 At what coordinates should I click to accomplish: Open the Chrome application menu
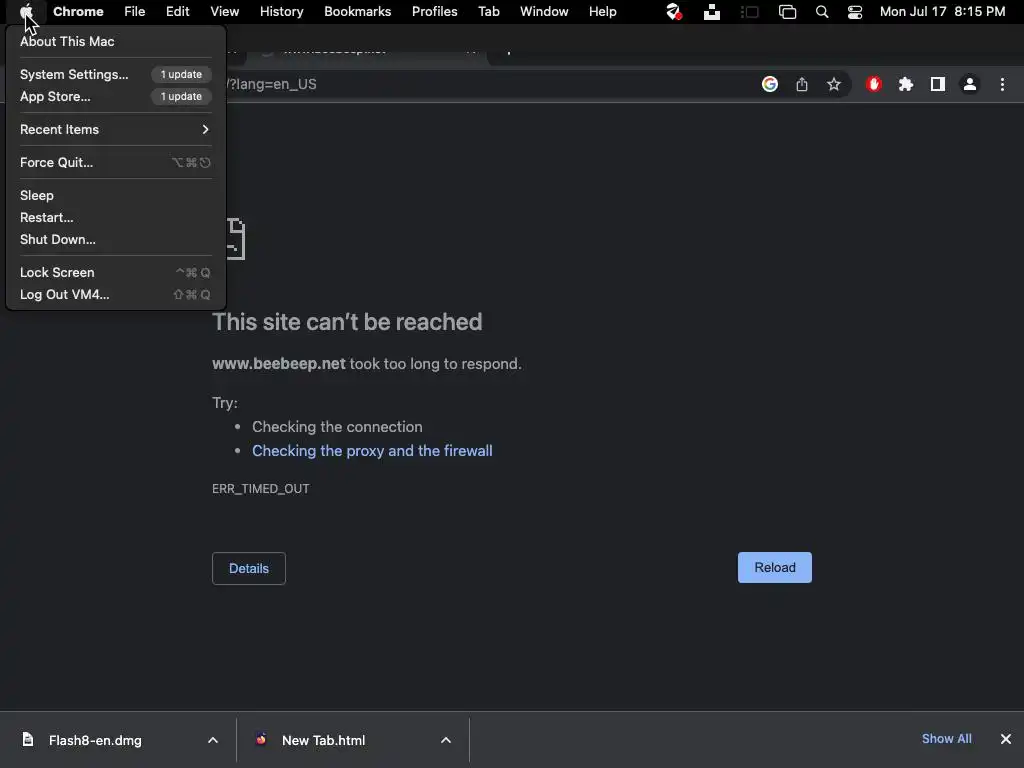(x=78, y=11)
